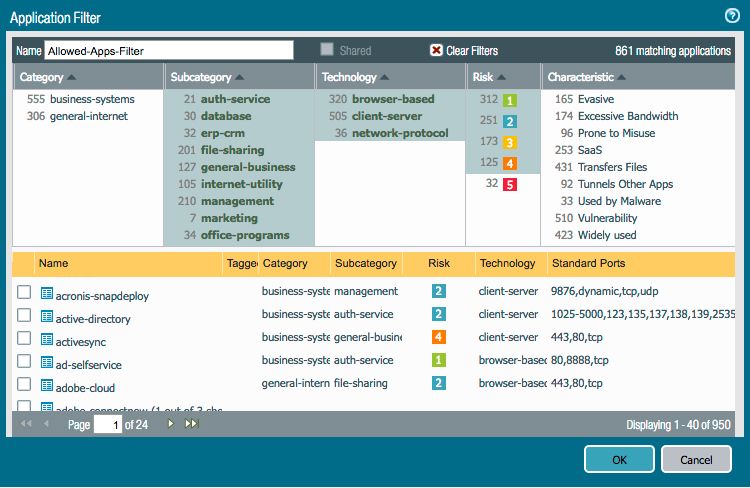Viewport: 750px width, 488px height.
Task: Sort filters by Technology header
Action: [390, 77]
